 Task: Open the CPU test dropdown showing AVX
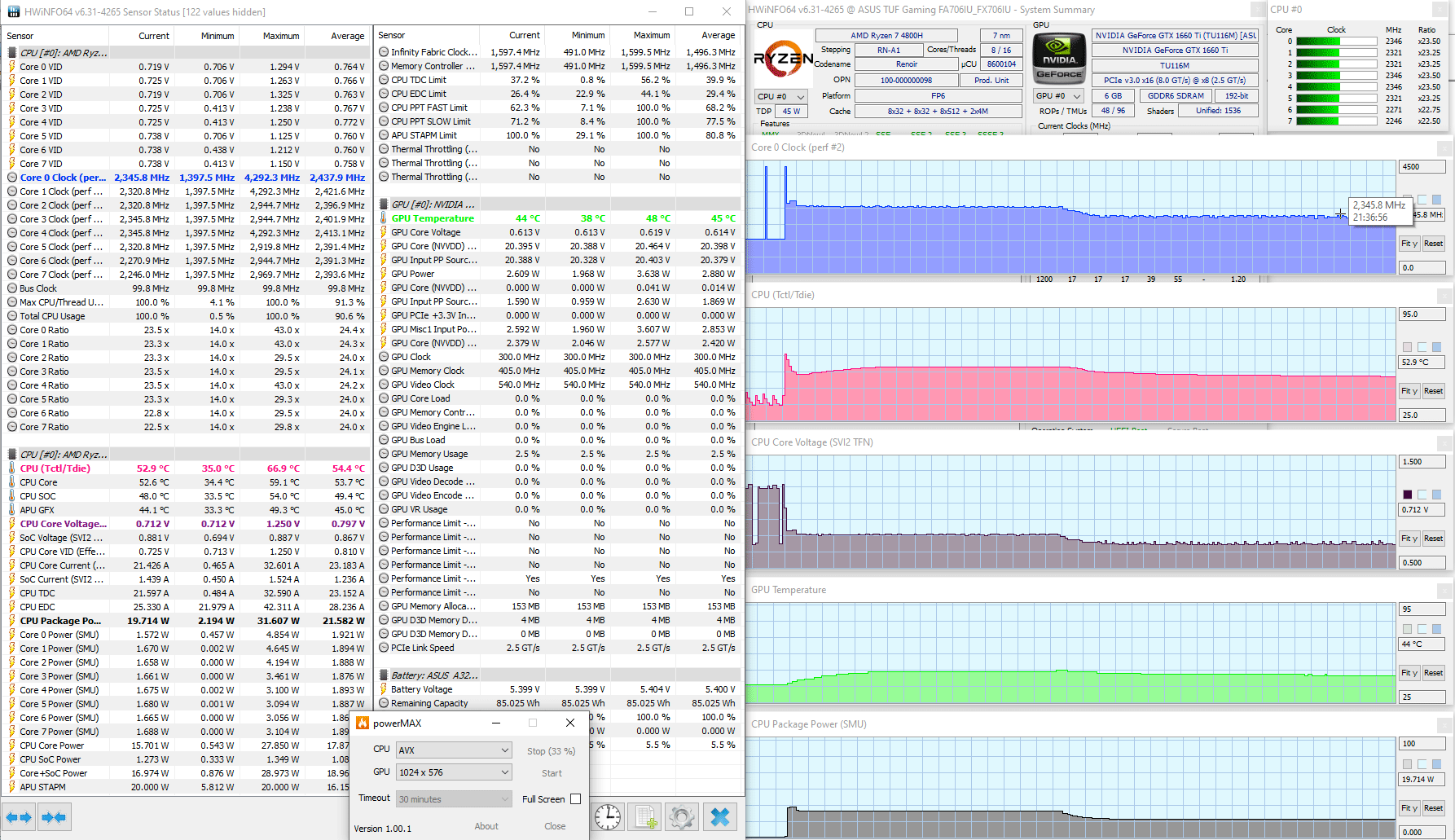point(454,750)
